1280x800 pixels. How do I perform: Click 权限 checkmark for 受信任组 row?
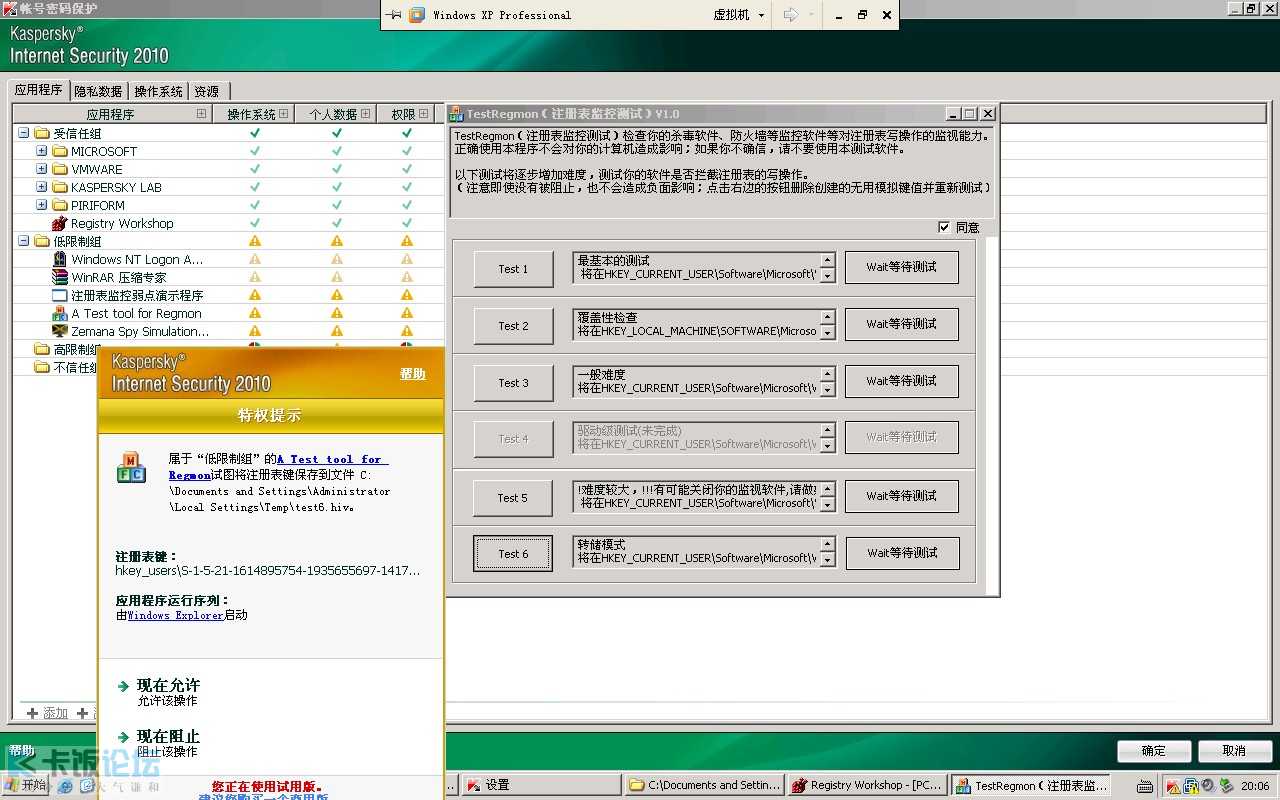[x=407, y=133]
